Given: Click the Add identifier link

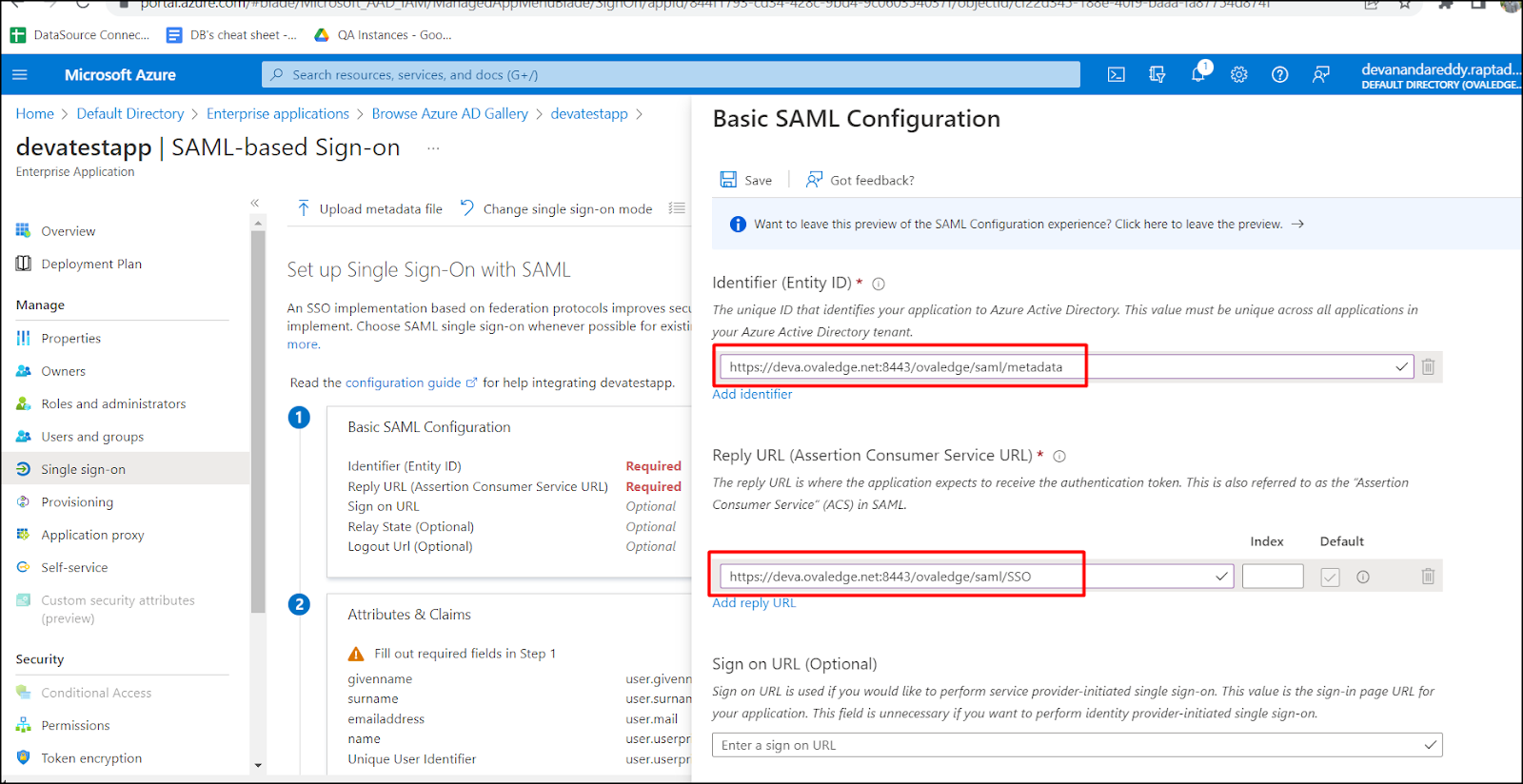Looking at the screenshot, I should 752,394.
